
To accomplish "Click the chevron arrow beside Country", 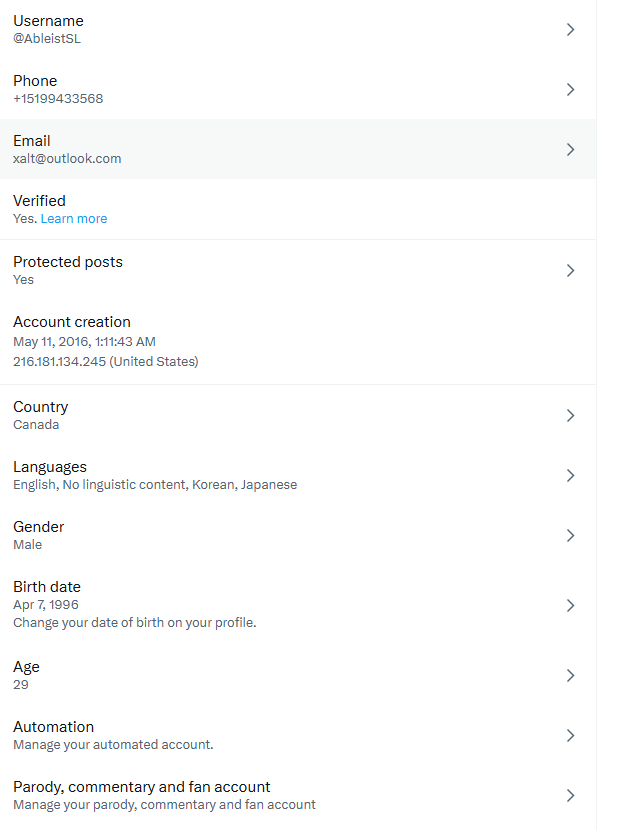I will point(570,415).
